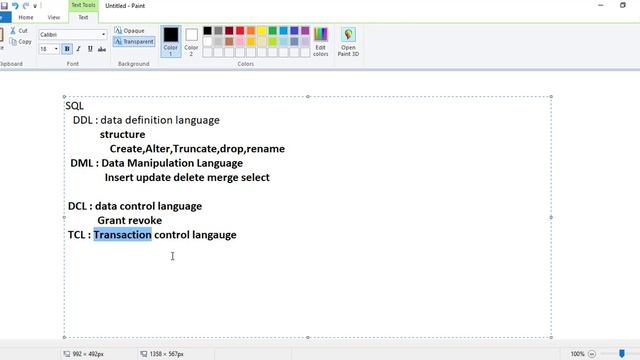Open the File menu tab

point(4,18)
